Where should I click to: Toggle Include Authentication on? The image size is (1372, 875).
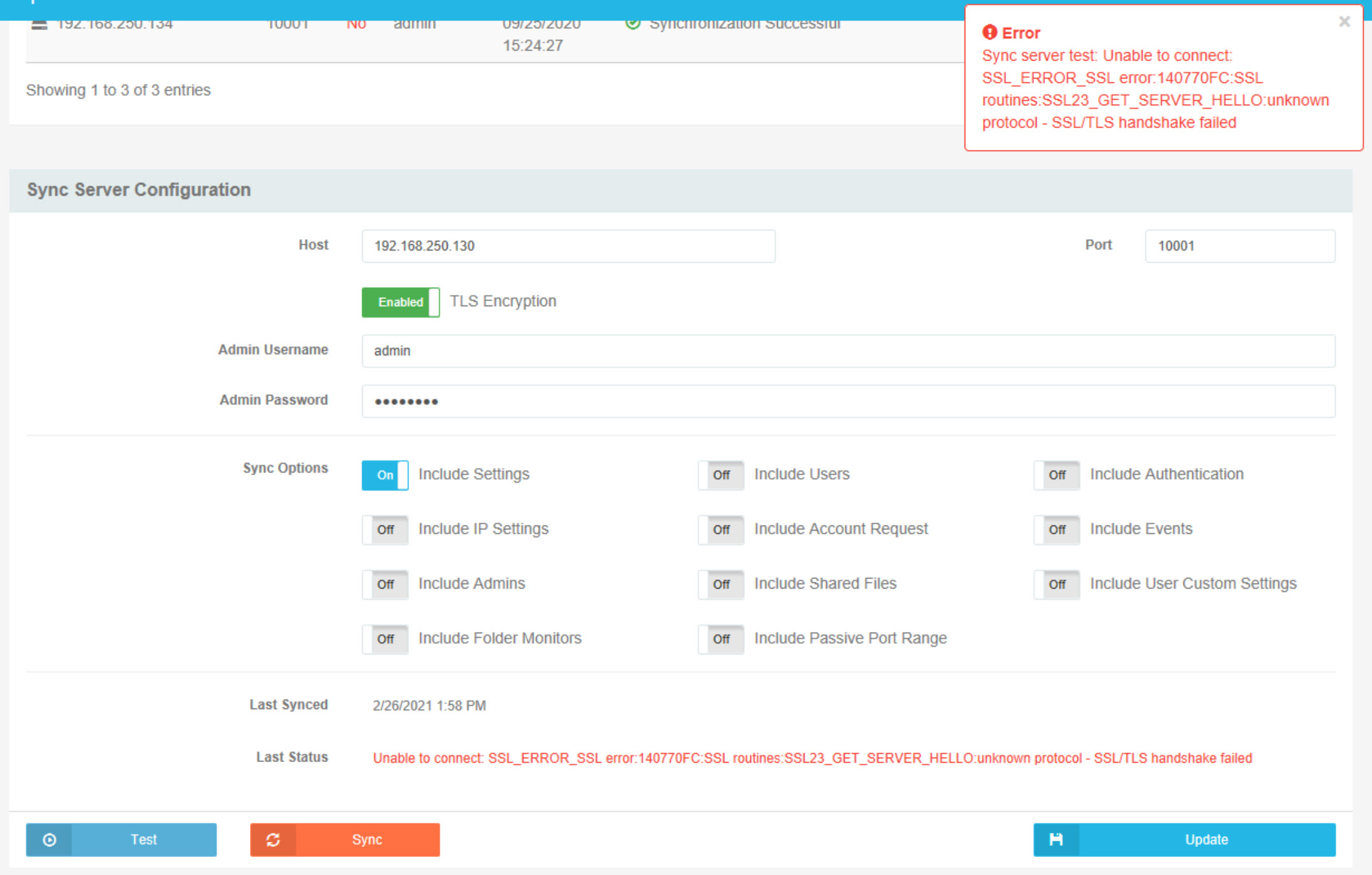pyautogui.click(x=1056, y=475)
